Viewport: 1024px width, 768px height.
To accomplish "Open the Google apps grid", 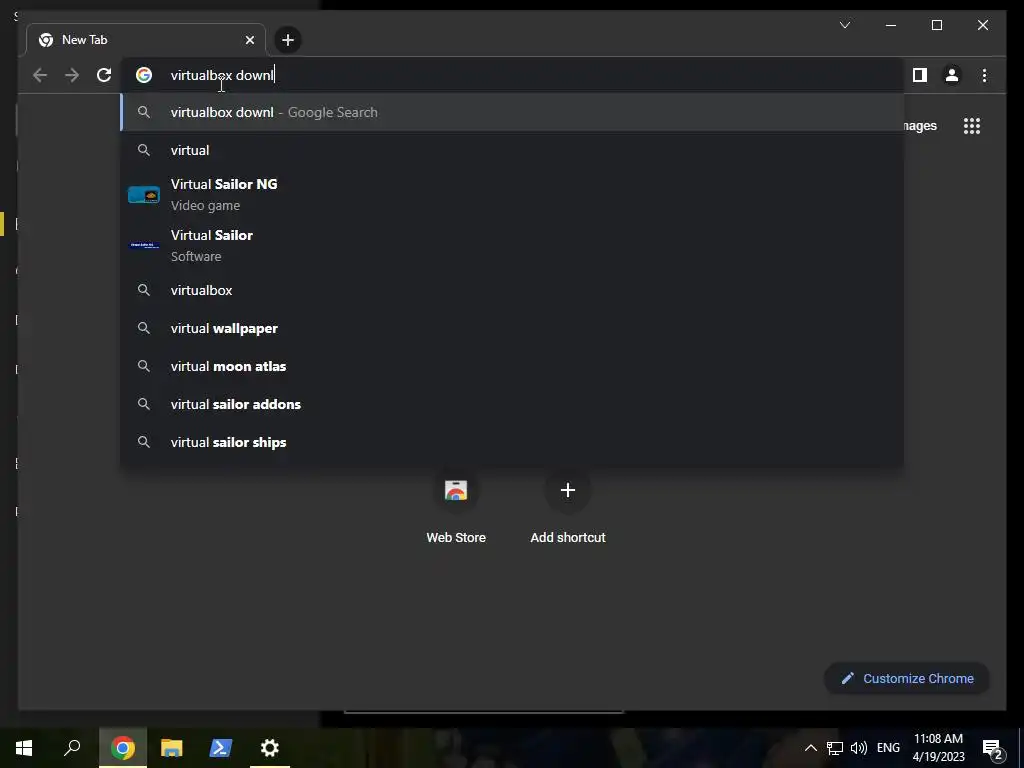I will (972, 126).
